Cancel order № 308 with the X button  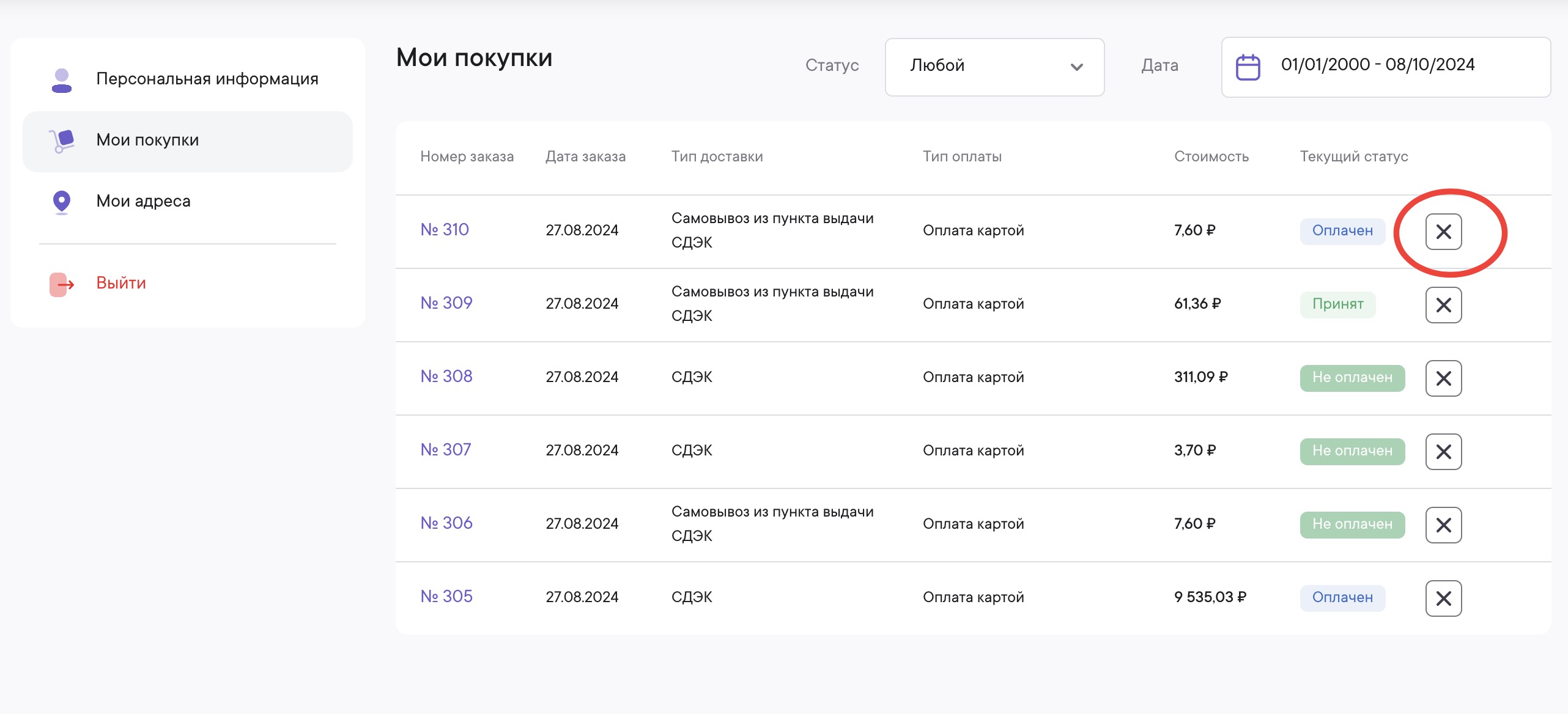pyautogui.click(x=1443, y=378)
